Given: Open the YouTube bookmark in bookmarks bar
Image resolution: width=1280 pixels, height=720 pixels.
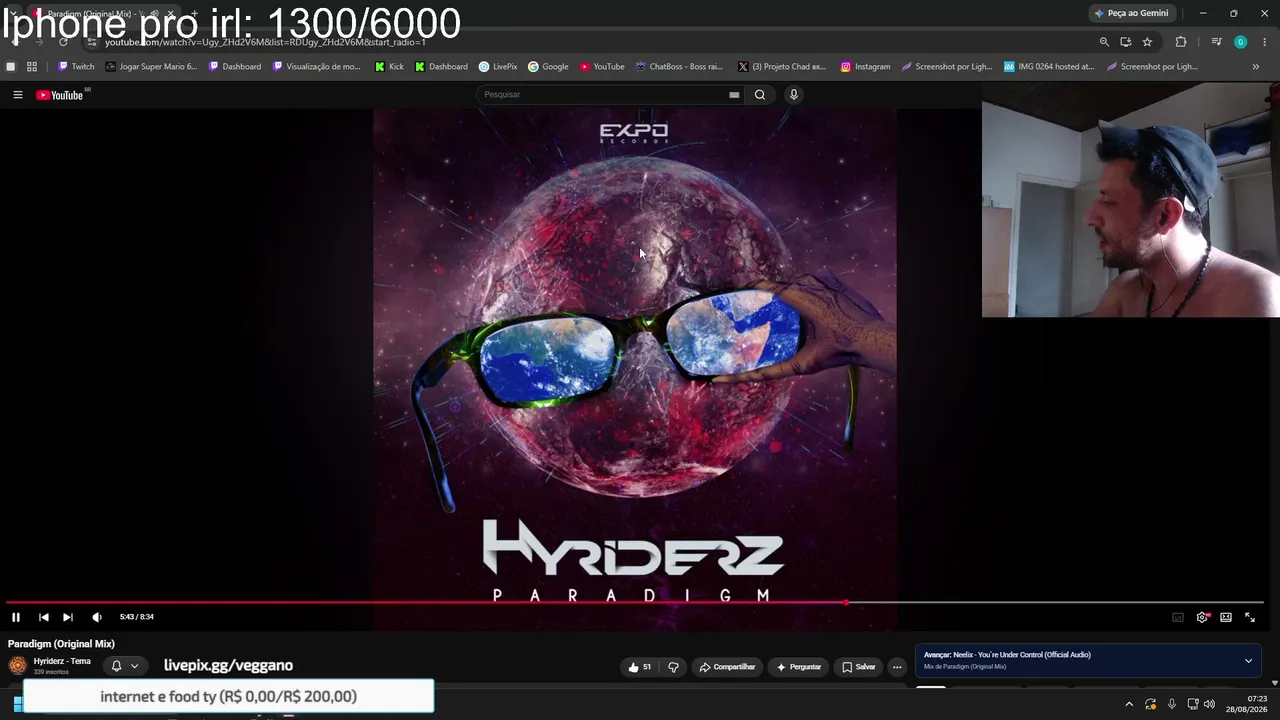Looking at the screenshot, I should click(x=602, y=67).
